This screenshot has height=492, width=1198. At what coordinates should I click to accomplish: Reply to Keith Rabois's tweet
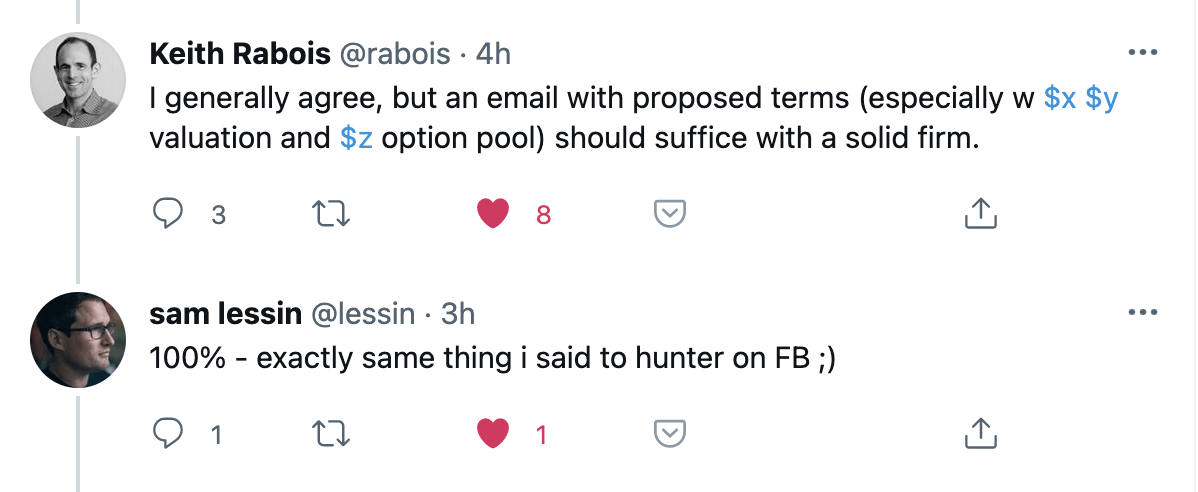point(166,213)
